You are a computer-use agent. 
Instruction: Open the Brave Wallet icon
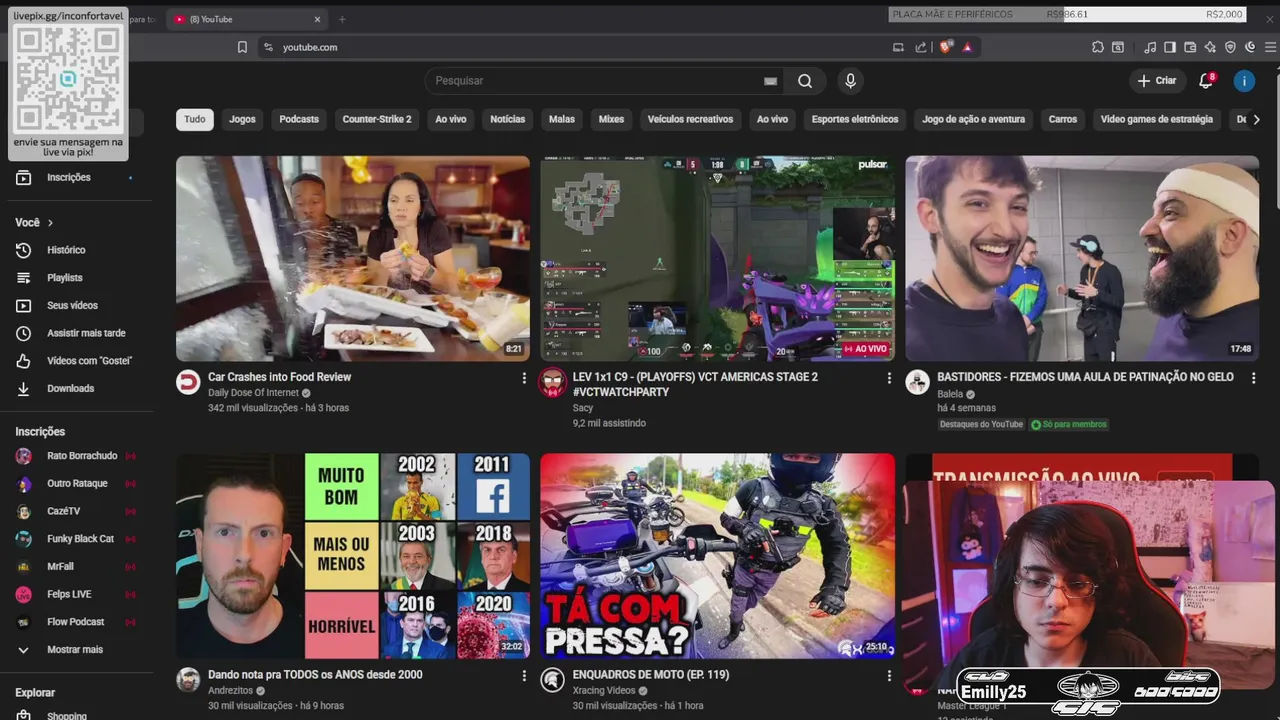pyautogui.click(x=1190, y=47)
